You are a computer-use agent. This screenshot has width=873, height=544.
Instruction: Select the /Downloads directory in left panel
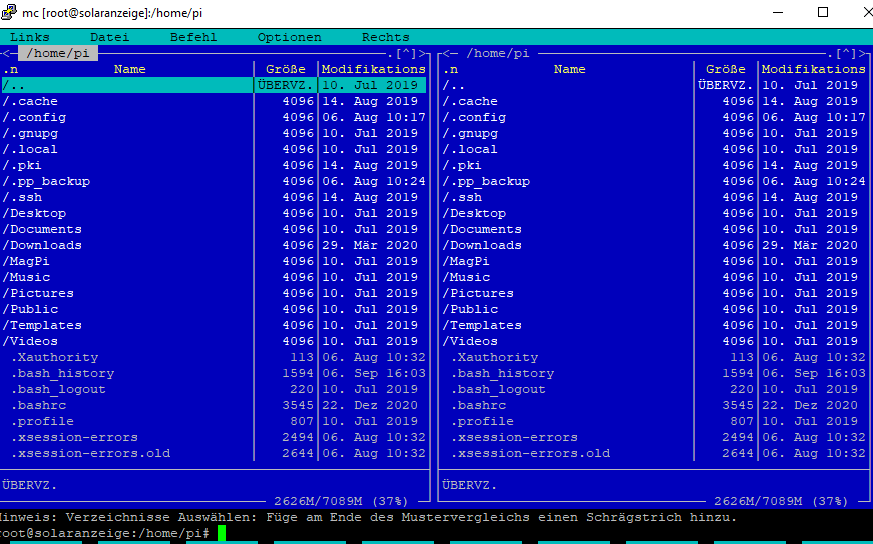[x=45, y=245]
